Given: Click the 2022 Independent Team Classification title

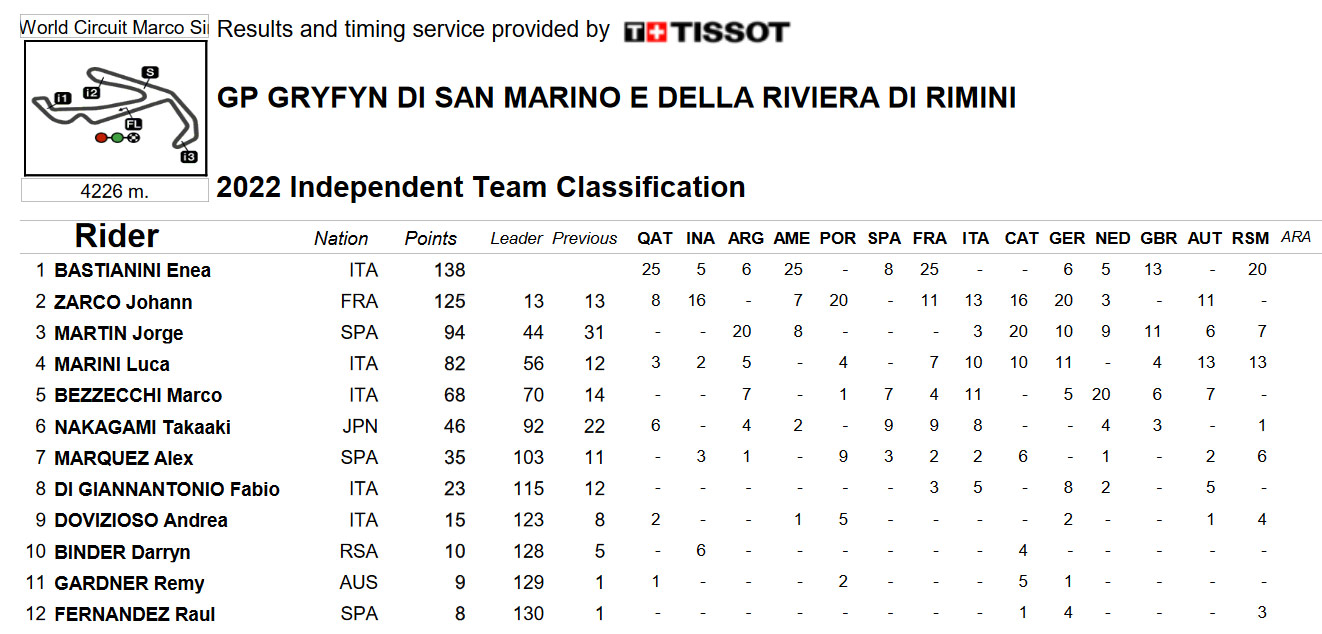Looking at the screenshot, I should point(481,187).
